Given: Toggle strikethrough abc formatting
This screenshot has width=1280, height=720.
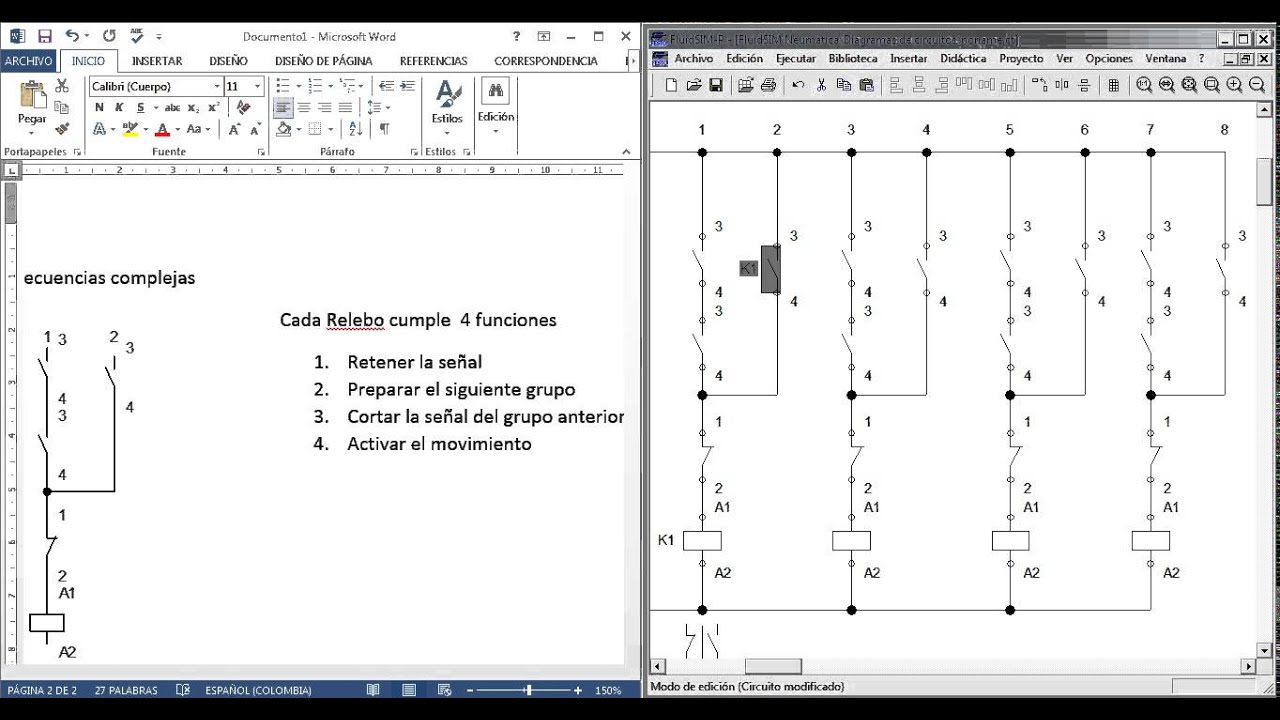Looking at the screenshot, I should pos(172,107).
